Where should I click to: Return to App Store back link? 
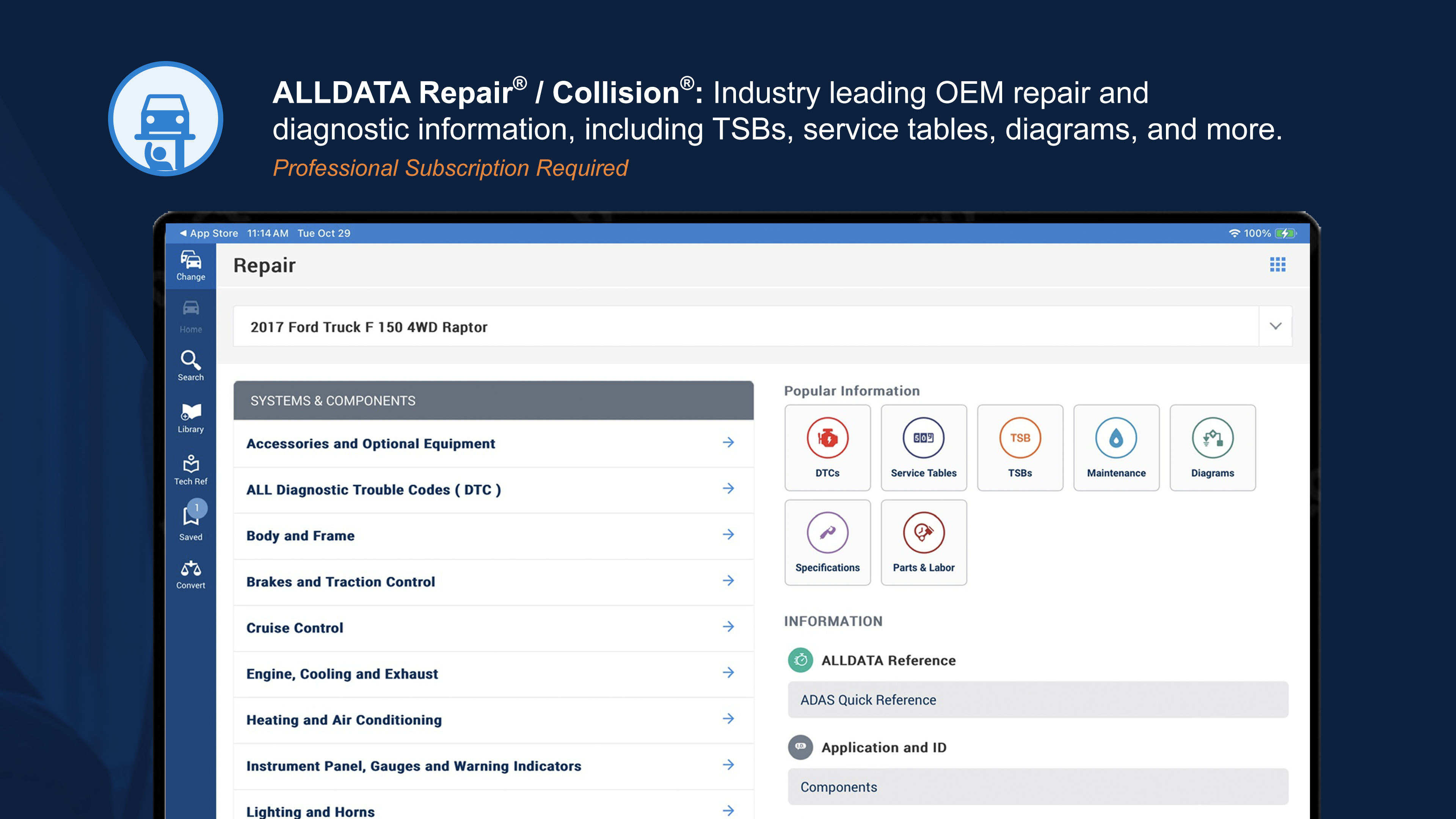click(209, 234)
